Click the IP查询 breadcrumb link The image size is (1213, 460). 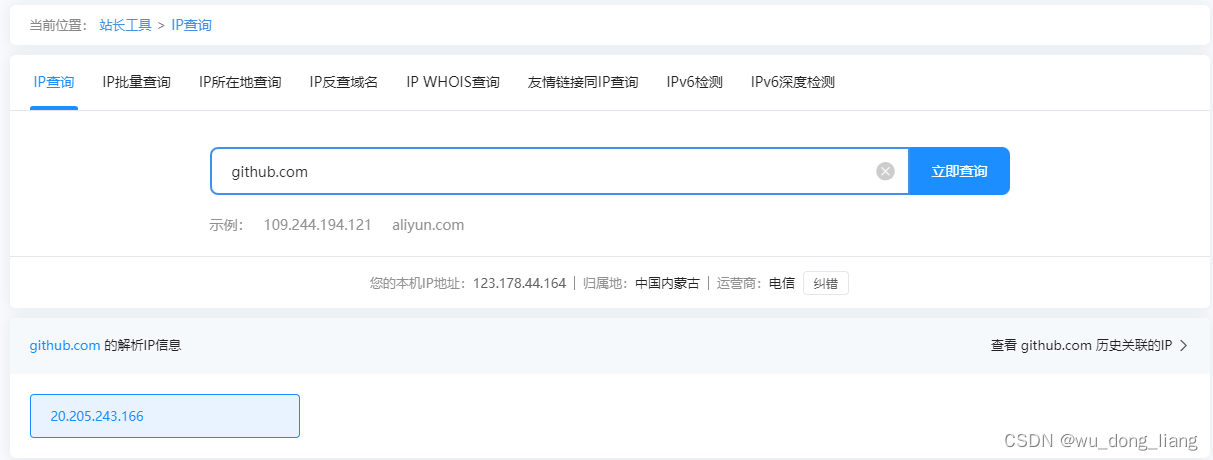pyautogui.click(x=191, y=25)
